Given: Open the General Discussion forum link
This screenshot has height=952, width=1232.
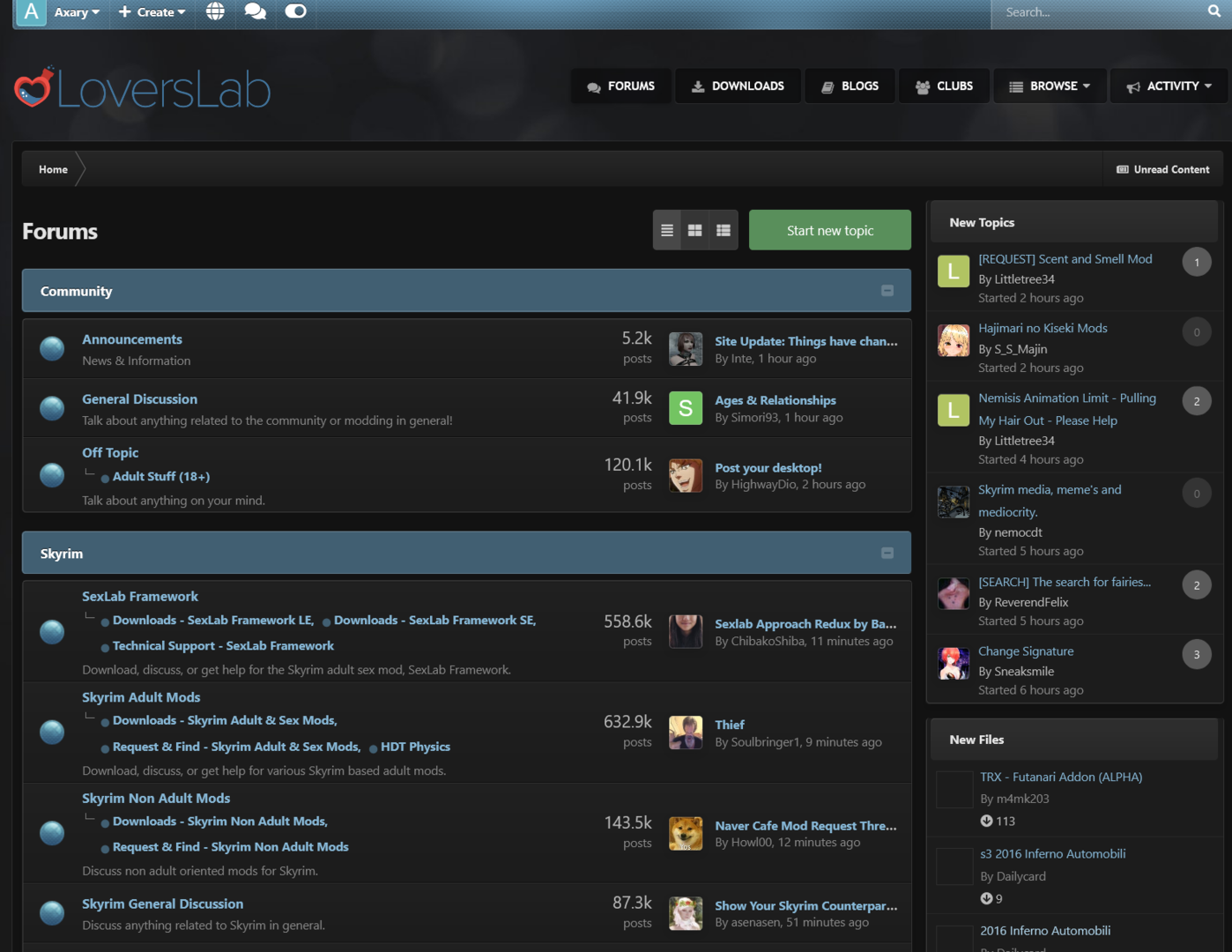Looking at the screenshot, I should click(x=139, y=399).
